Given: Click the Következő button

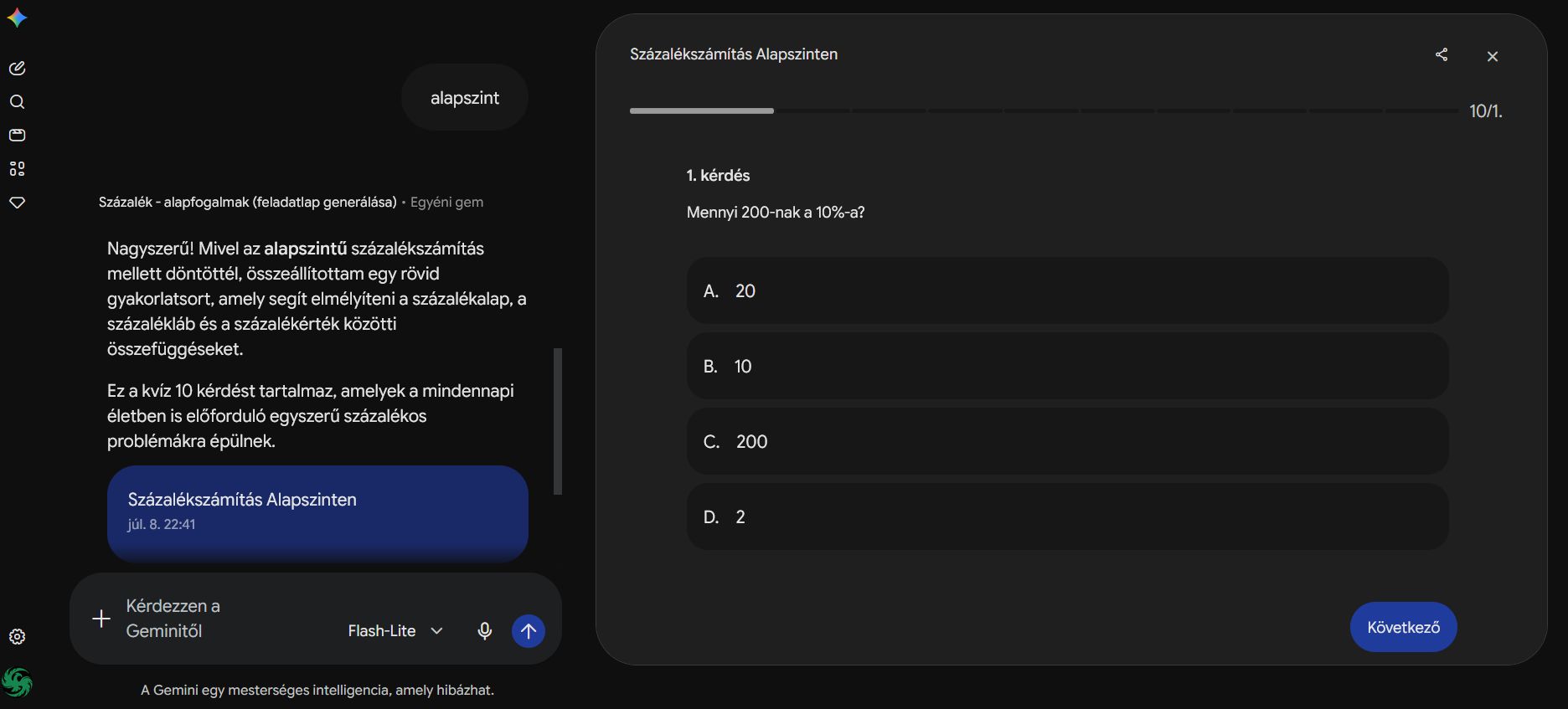Looking at the screenshot, I should pyautogui.click(x=1403, y=627).
